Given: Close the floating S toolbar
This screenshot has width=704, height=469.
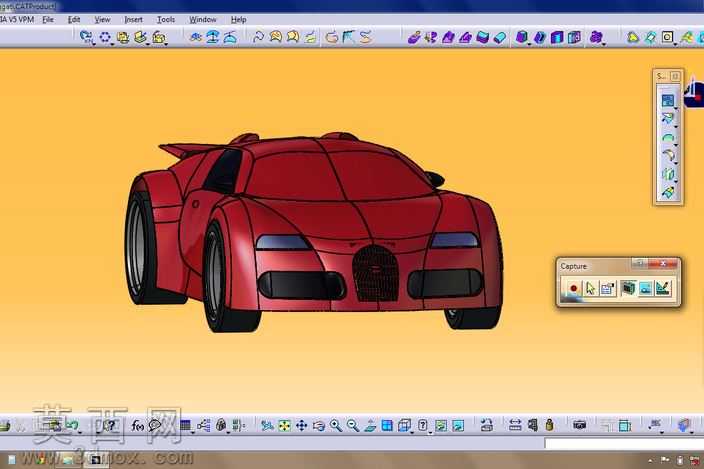Looking at the screenshot, I should [x=674, y=76].
